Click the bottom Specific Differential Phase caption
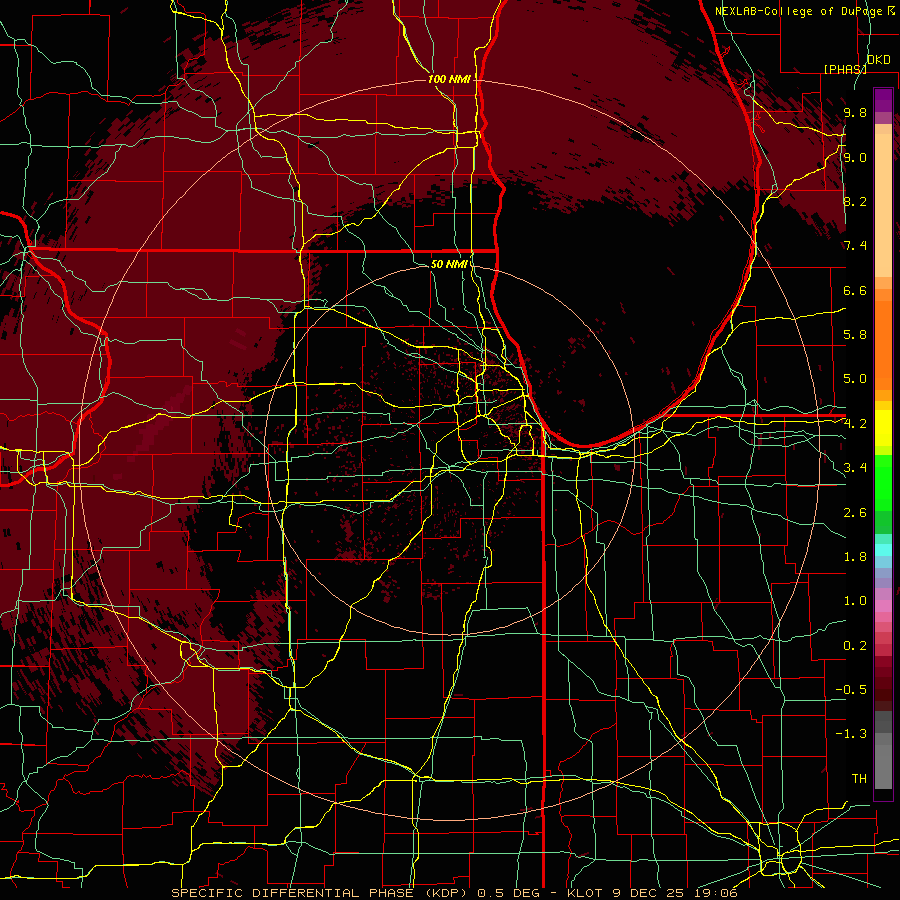 point(454,893)
